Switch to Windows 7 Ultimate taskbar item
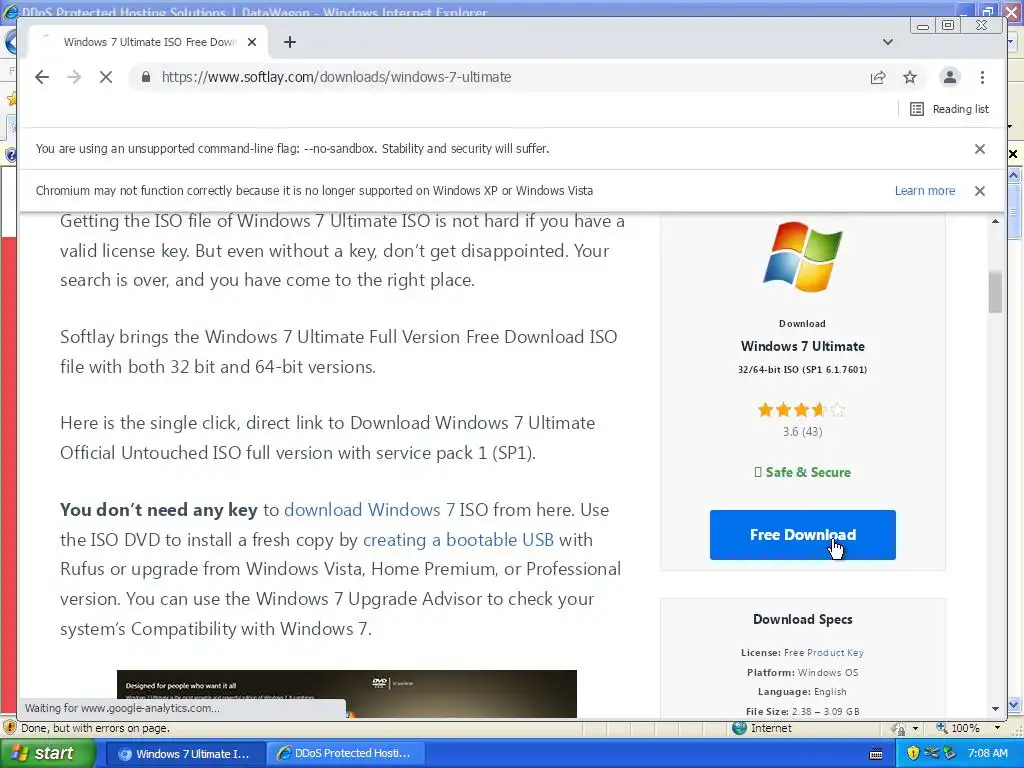Viewport: 1024px width, 768px height. click(x=184, y=754)
